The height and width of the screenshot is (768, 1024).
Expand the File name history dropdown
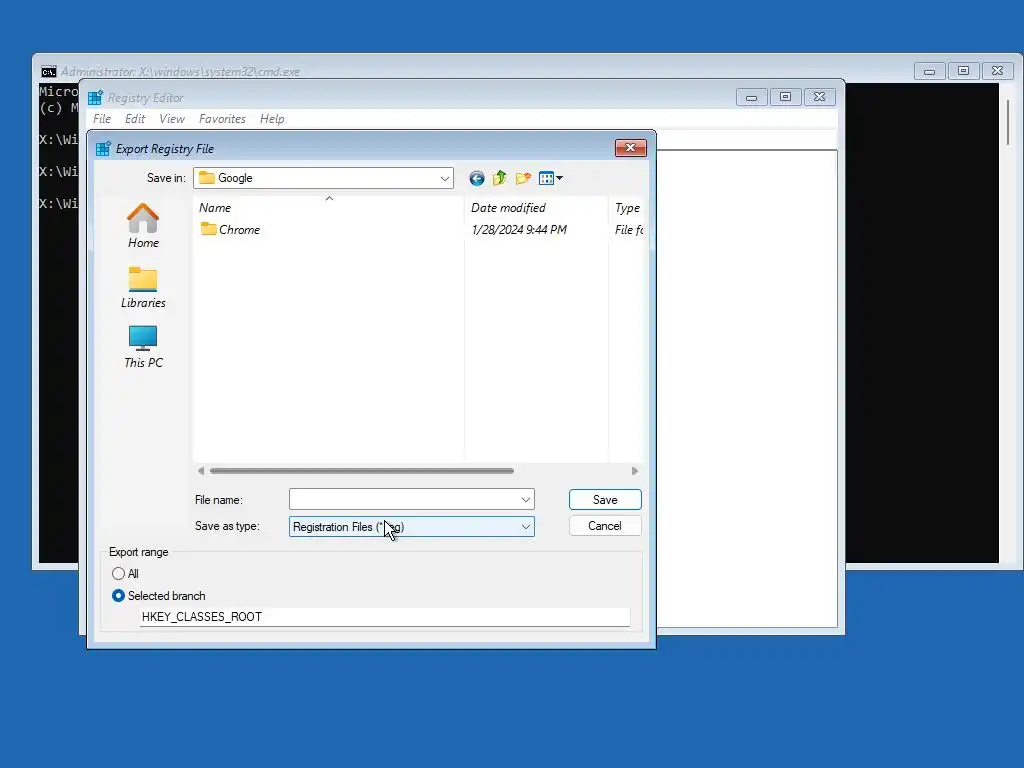[526, 500]
